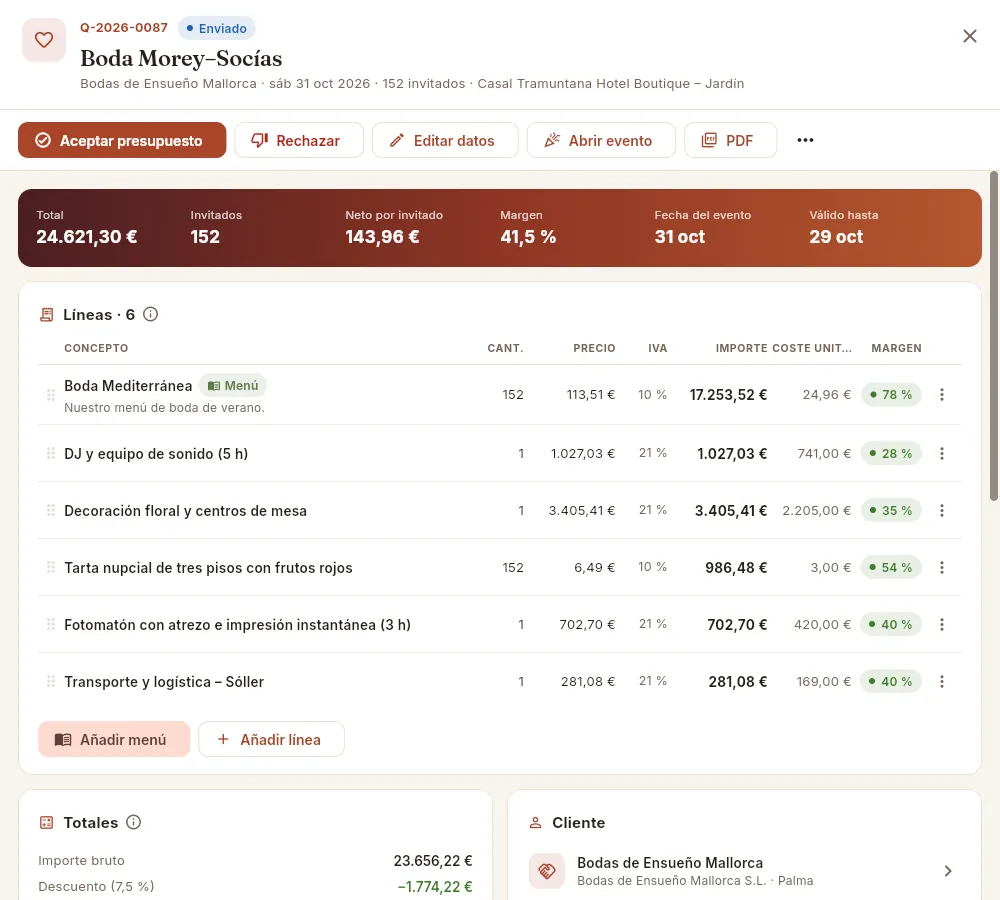
Task: Open row options for DJ y equipo de sonido
Action: pos(941,454)
